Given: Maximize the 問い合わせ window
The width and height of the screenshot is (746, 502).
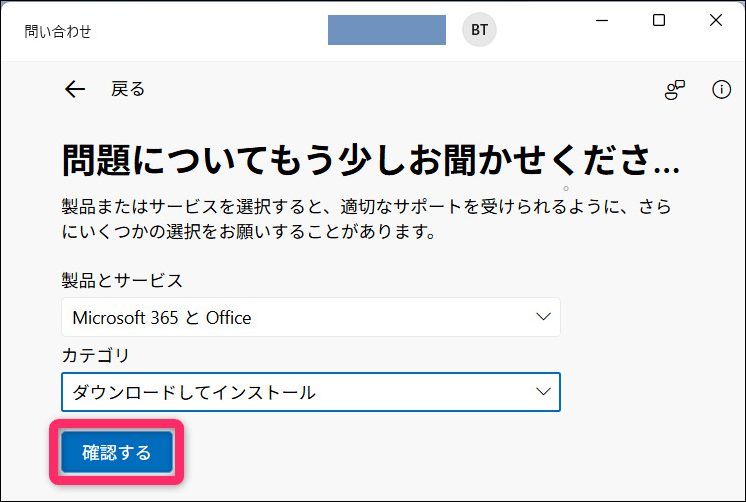Looking at the screenshot, I should coord(659,20).
